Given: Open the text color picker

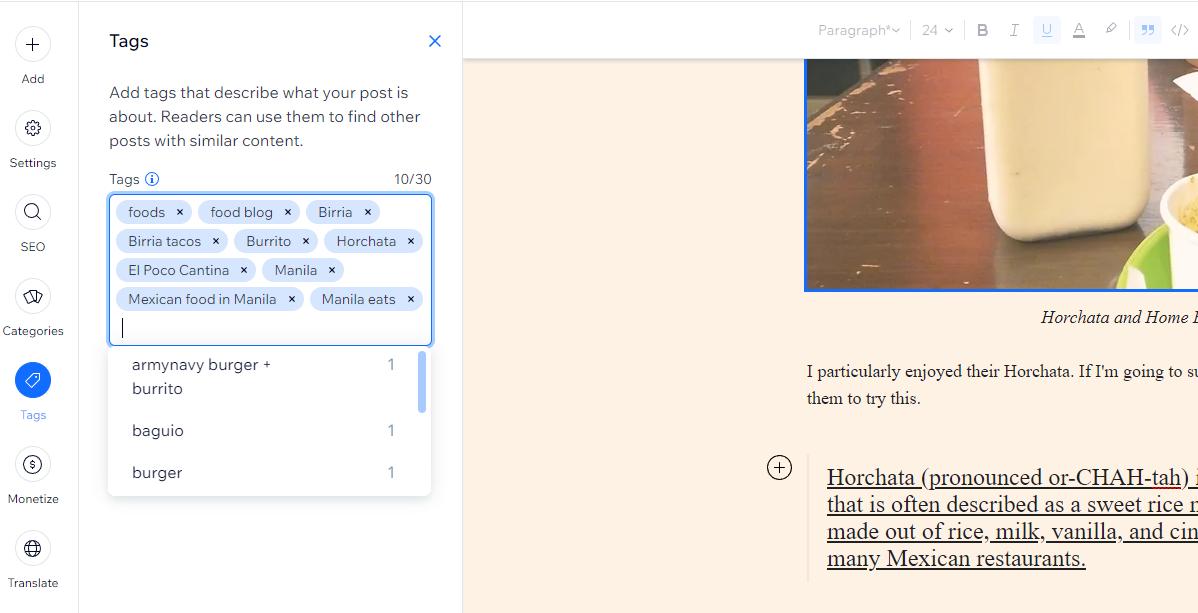Looking at the screenshot, I should point(1079,31).
